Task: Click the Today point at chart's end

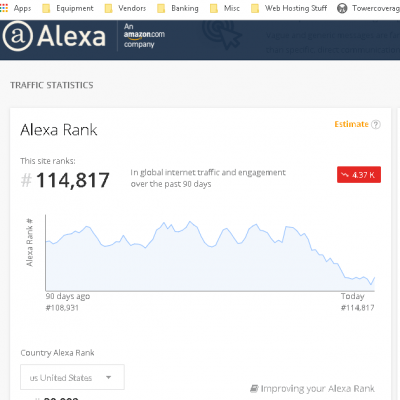Action: [x=375, y=277]
